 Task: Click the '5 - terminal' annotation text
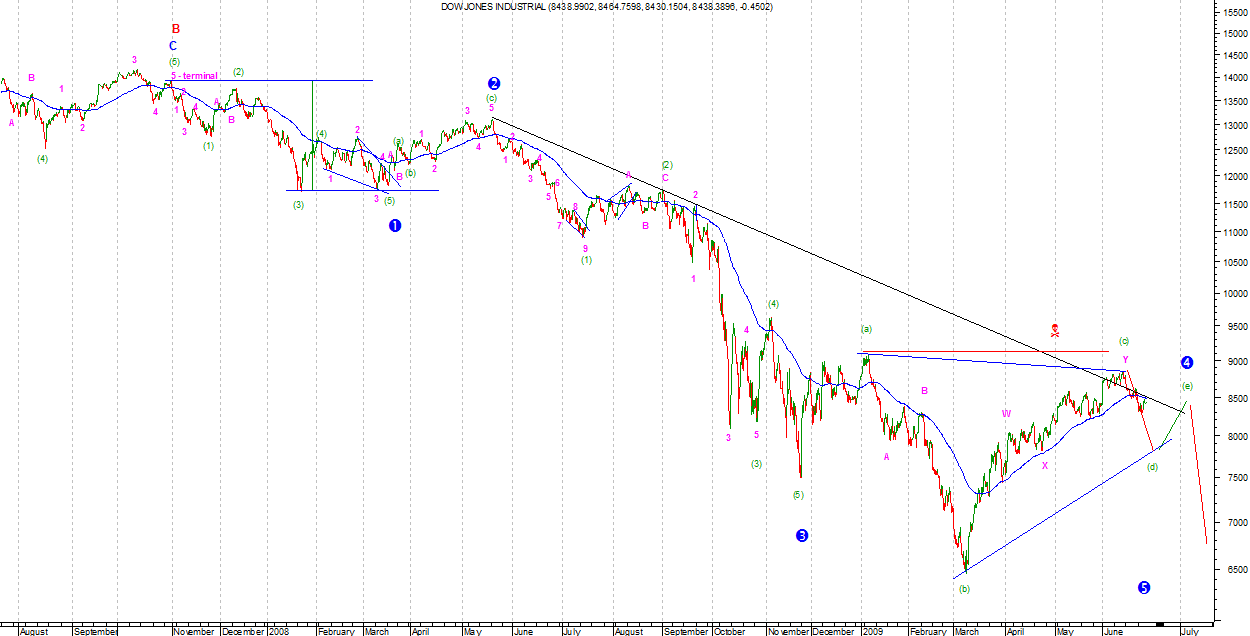(x=194, y=76)
